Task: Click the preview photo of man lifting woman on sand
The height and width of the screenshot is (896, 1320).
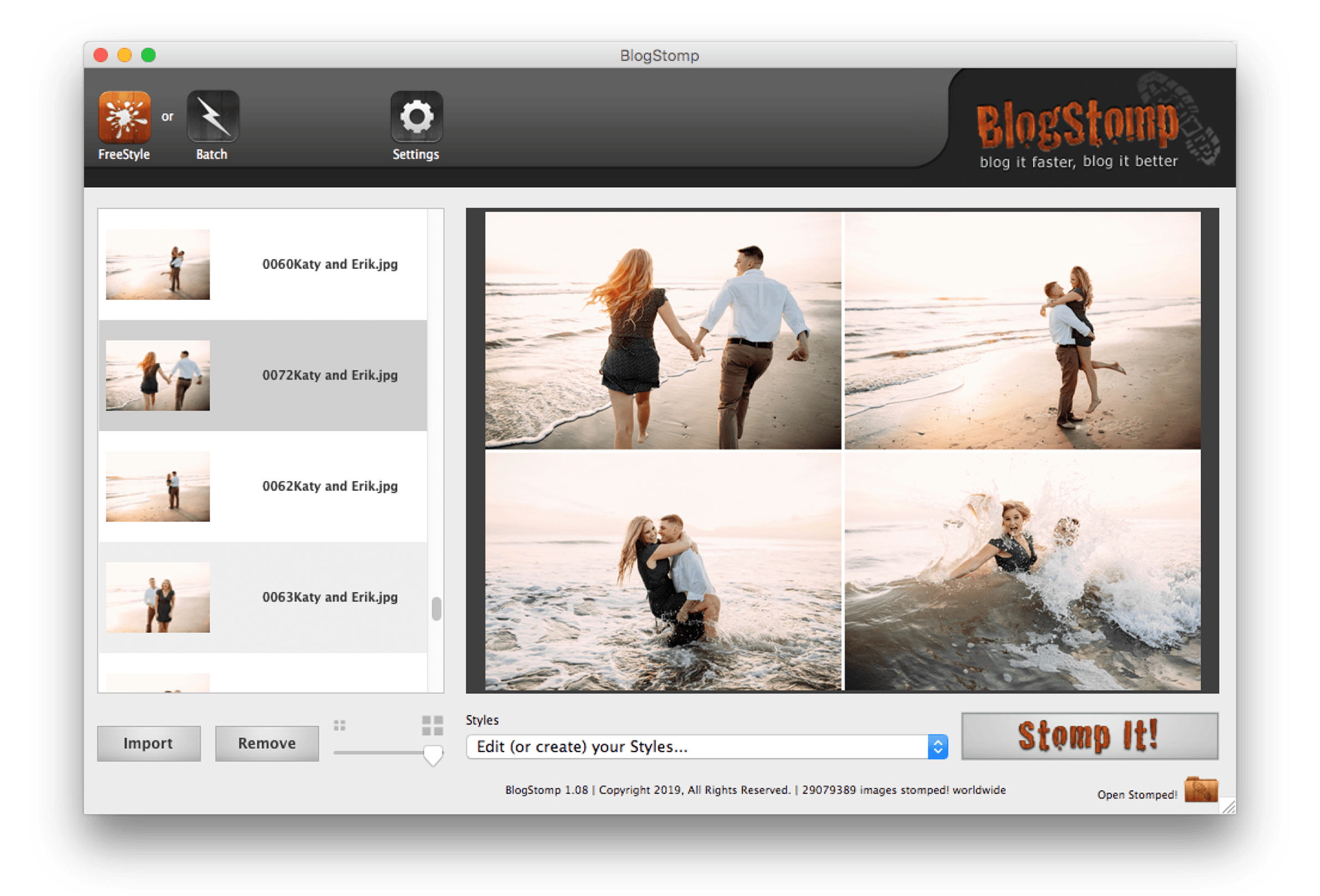Action: click(x=1022, y=330)
